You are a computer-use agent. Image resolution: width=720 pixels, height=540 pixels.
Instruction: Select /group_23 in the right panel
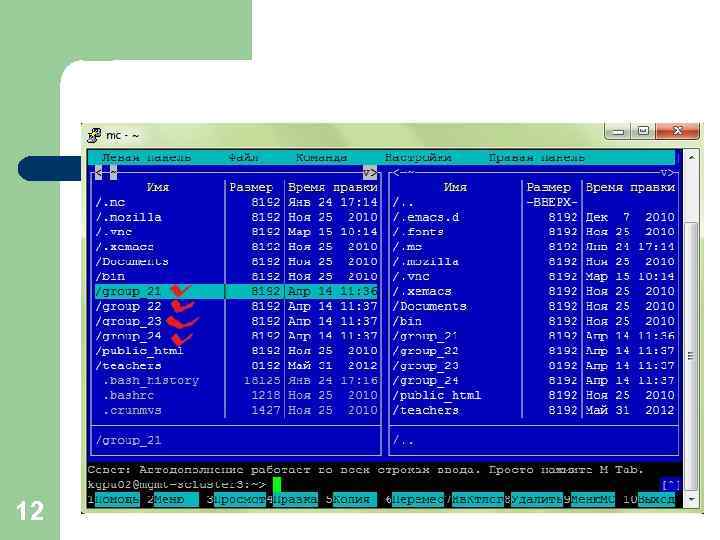pyautogui.click(x=534, y=366)
